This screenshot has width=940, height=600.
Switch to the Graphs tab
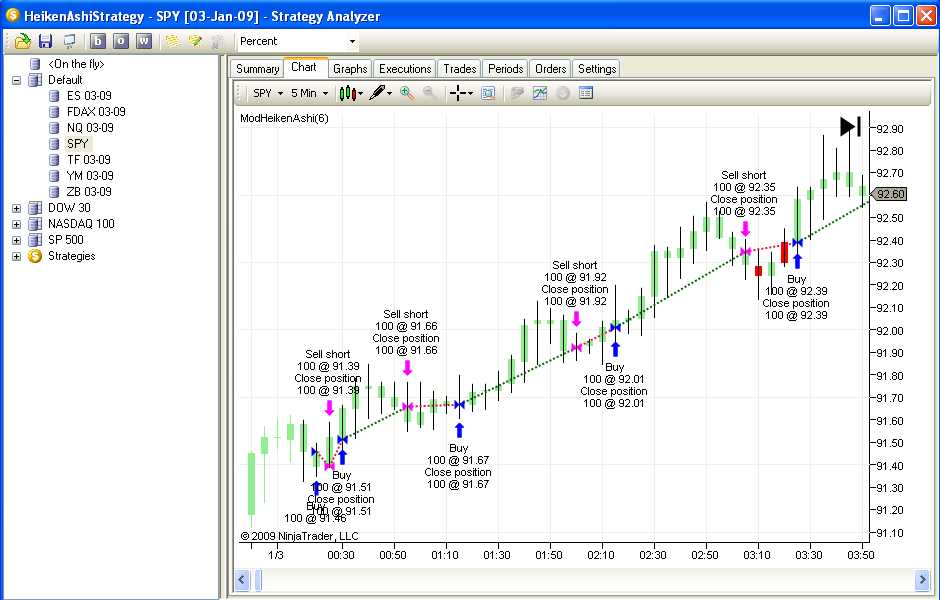[350, 69]
